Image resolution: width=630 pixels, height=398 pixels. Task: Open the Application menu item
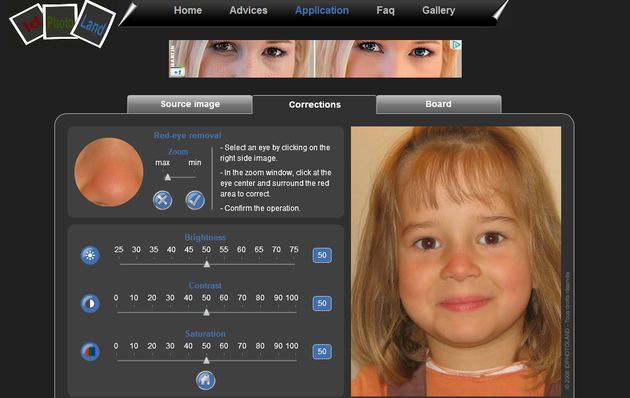(x=322, y=10)
